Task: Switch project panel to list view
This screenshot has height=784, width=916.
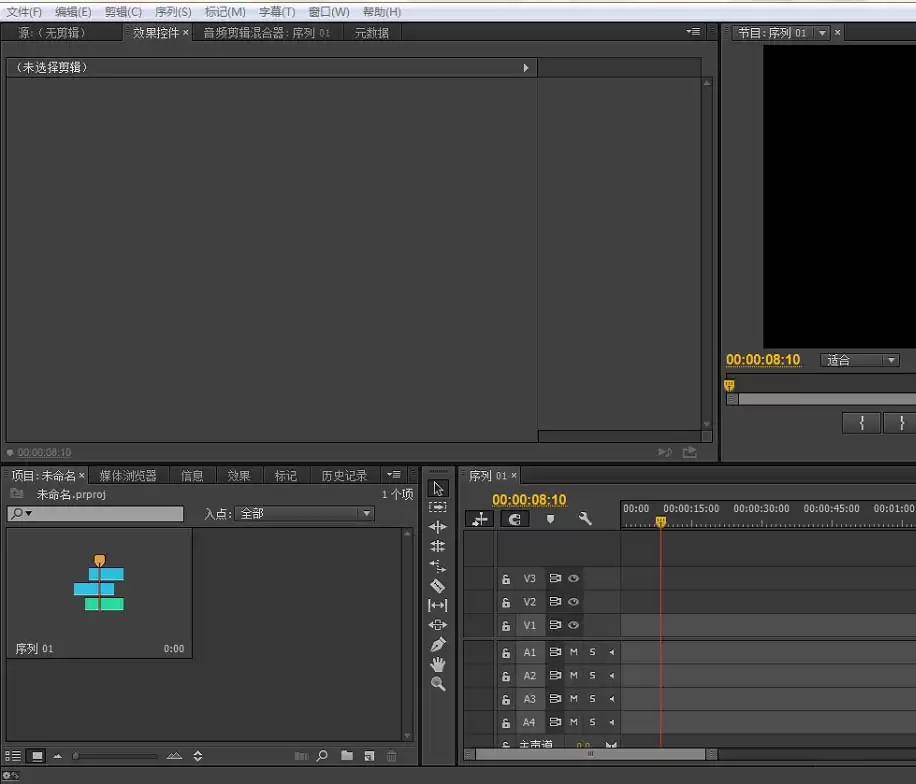Action: click(13, 756)
